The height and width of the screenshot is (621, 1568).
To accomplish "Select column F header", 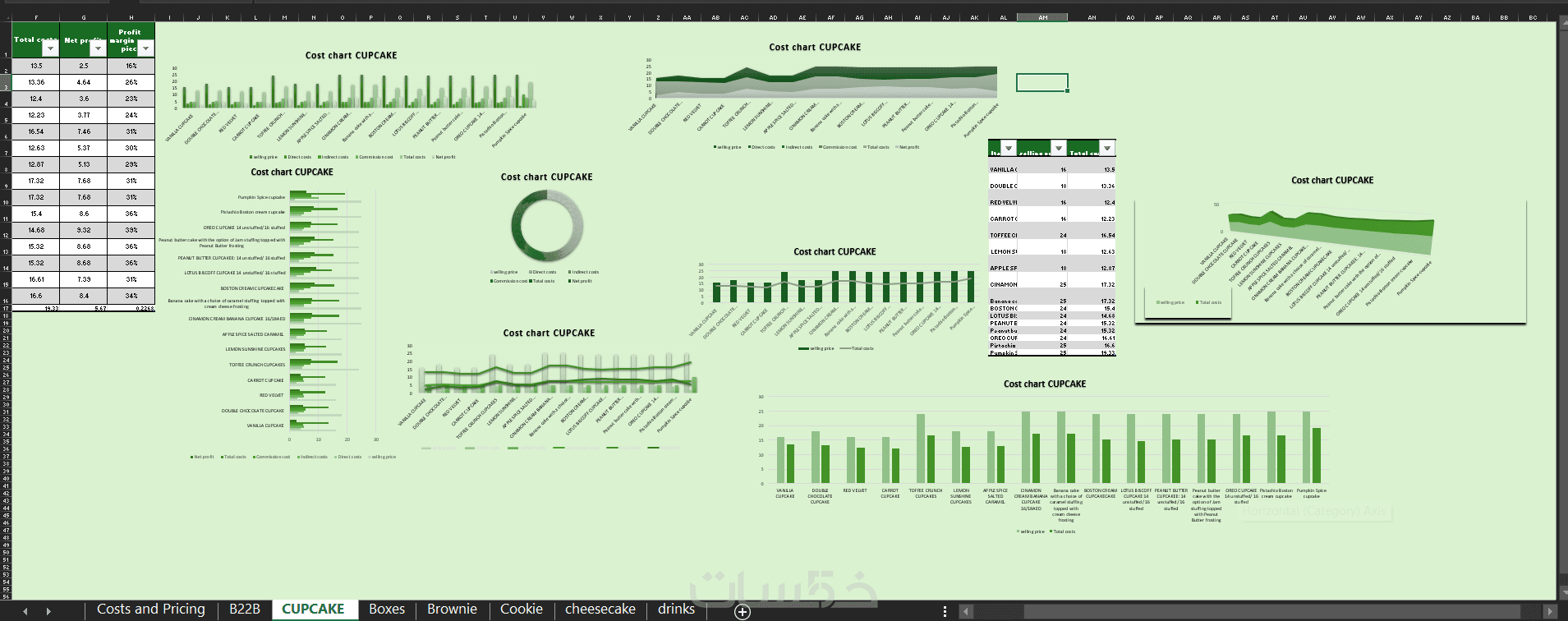I will [36, 17].
